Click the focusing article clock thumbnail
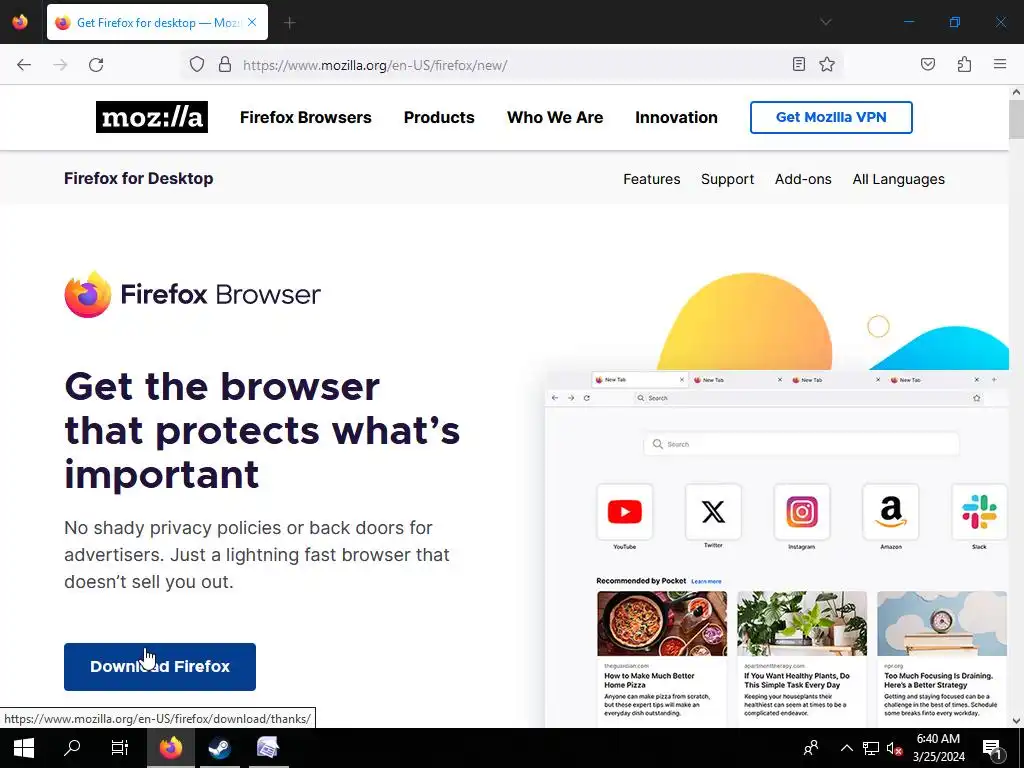1024x768 pixels. point(942,623)
